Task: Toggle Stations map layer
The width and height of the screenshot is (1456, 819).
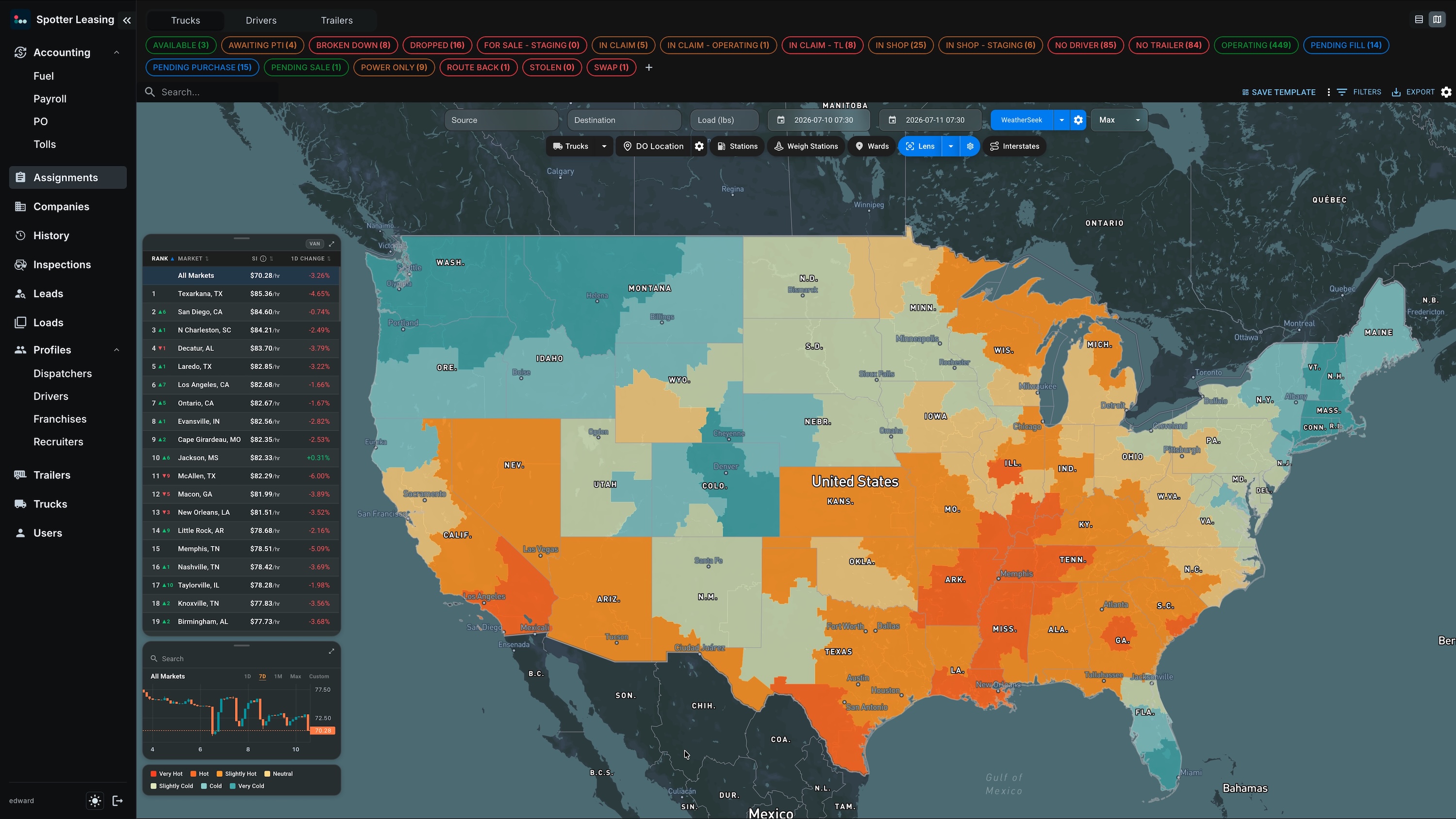Action: coord(737,147)
